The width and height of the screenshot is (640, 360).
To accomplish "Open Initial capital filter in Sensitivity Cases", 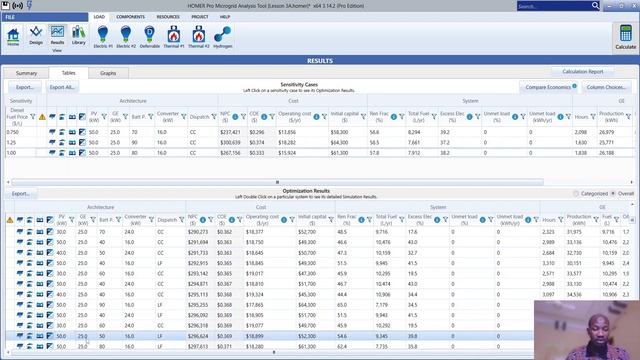I will (x=363, y=117).
